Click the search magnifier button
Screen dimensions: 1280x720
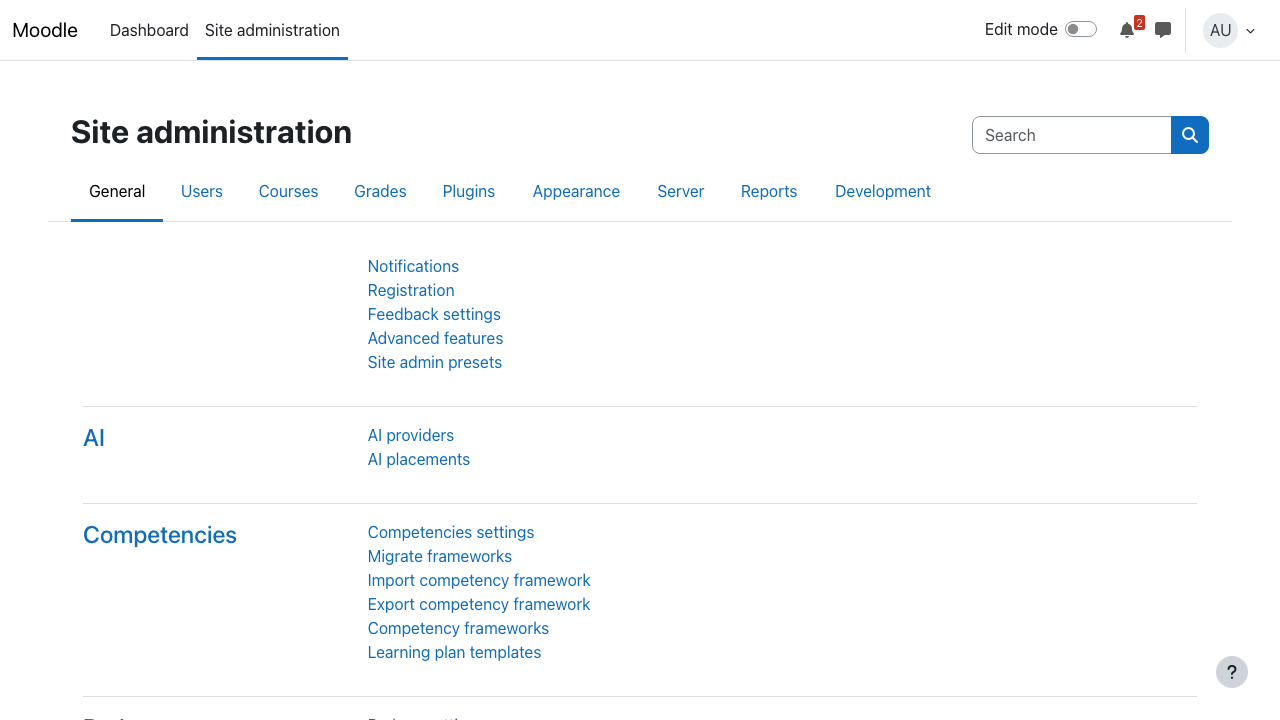point(1190,135)
